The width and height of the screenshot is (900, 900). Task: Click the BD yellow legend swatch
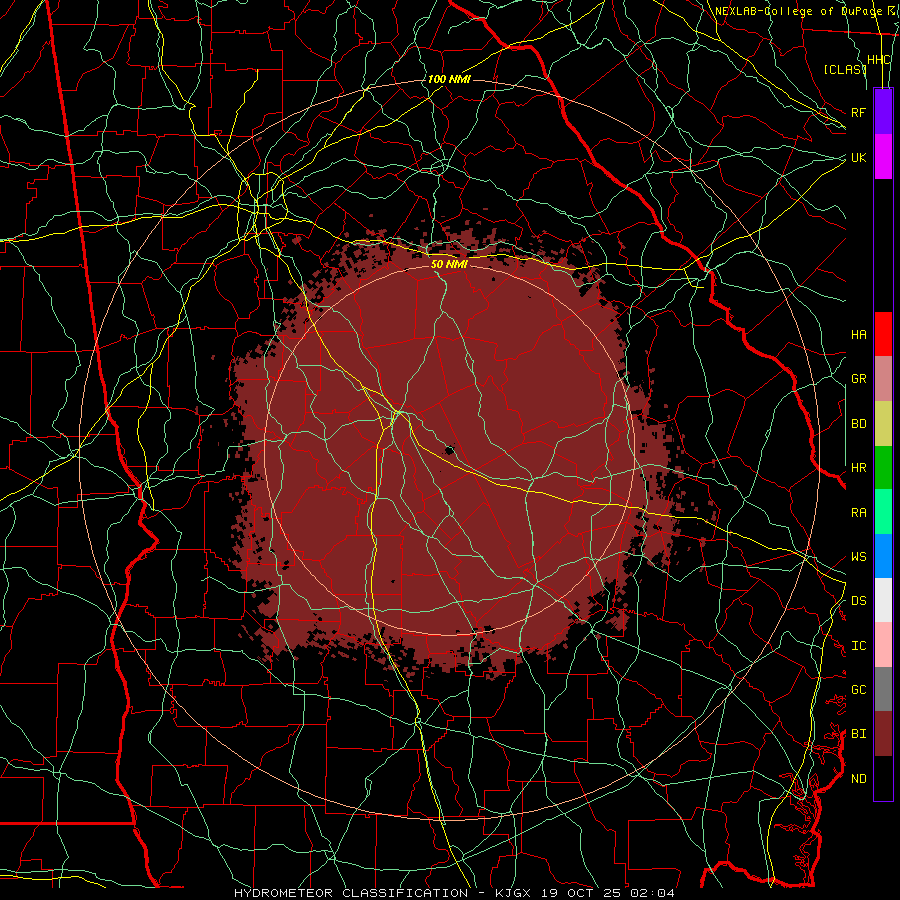pyautogui.click(x=883, y=424)
